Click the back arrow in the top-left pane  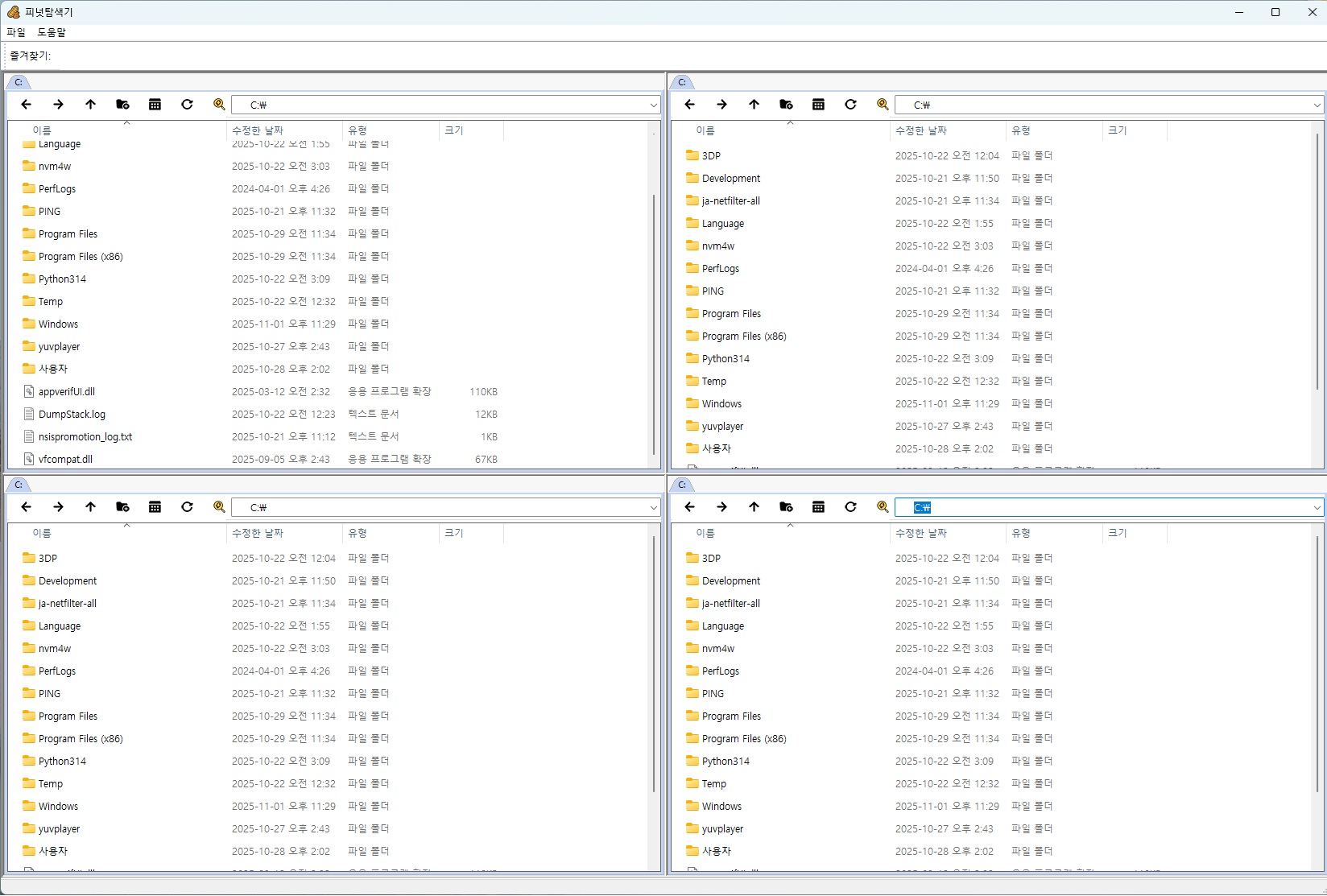(26, 105)
